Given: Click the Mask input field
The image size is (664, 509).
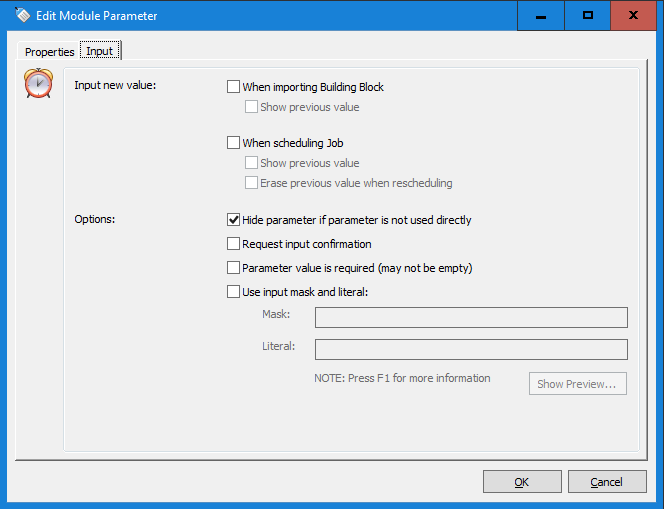Looking at the screenshot, I should tap(471, 318).
